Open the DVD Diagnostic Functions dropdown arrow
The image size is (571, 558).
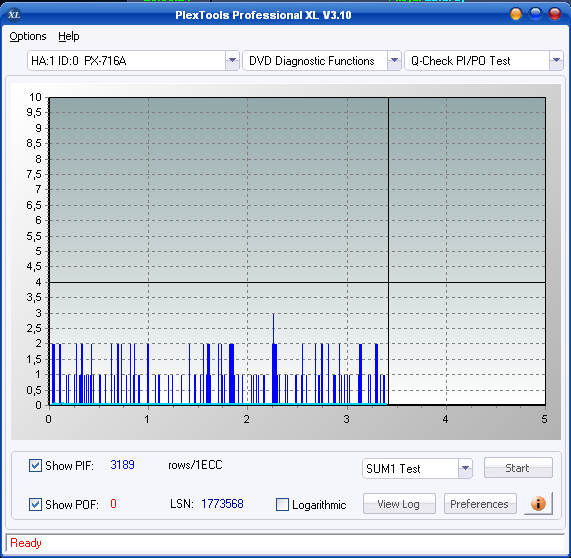[x=394, y=60]
